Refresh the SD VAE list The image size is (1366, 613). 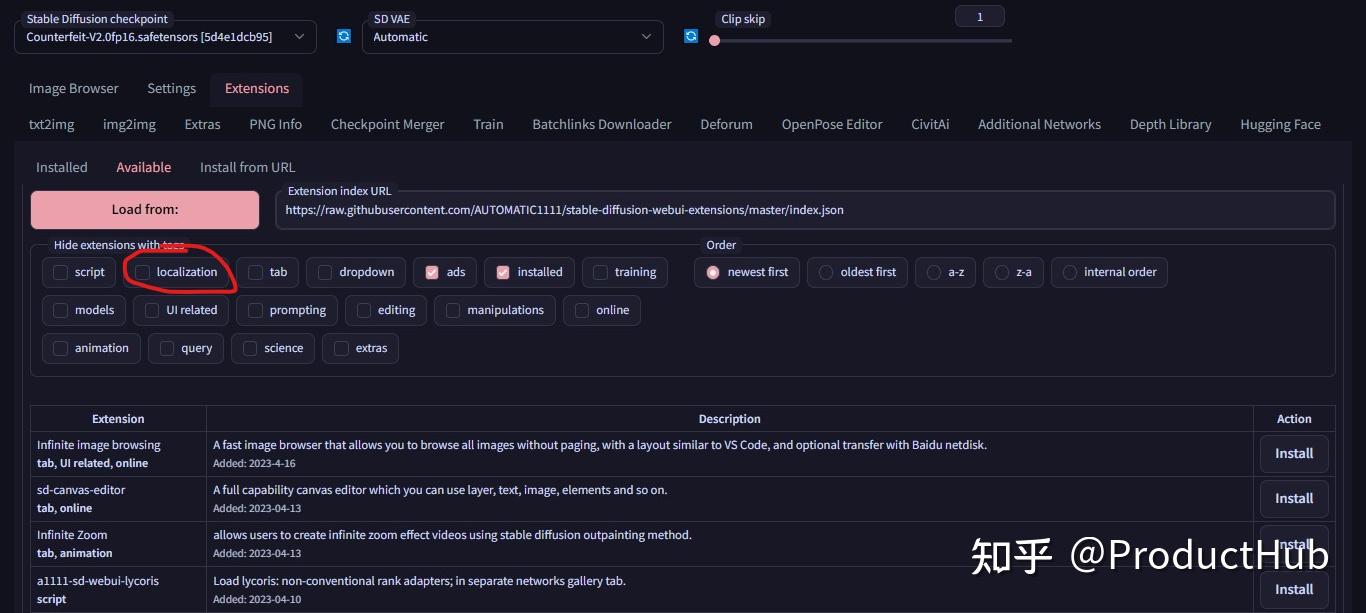(x=691, y=36)
